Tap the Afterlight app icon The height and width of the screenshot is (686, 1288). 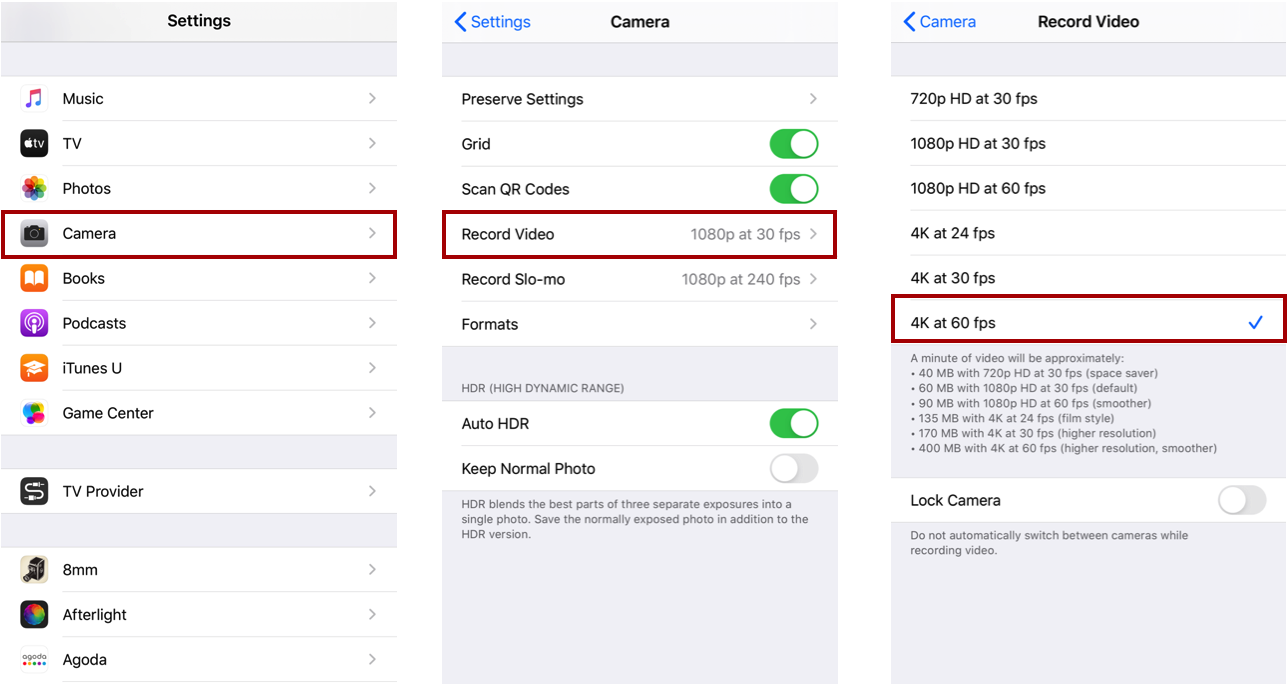[x=34, y=614]
